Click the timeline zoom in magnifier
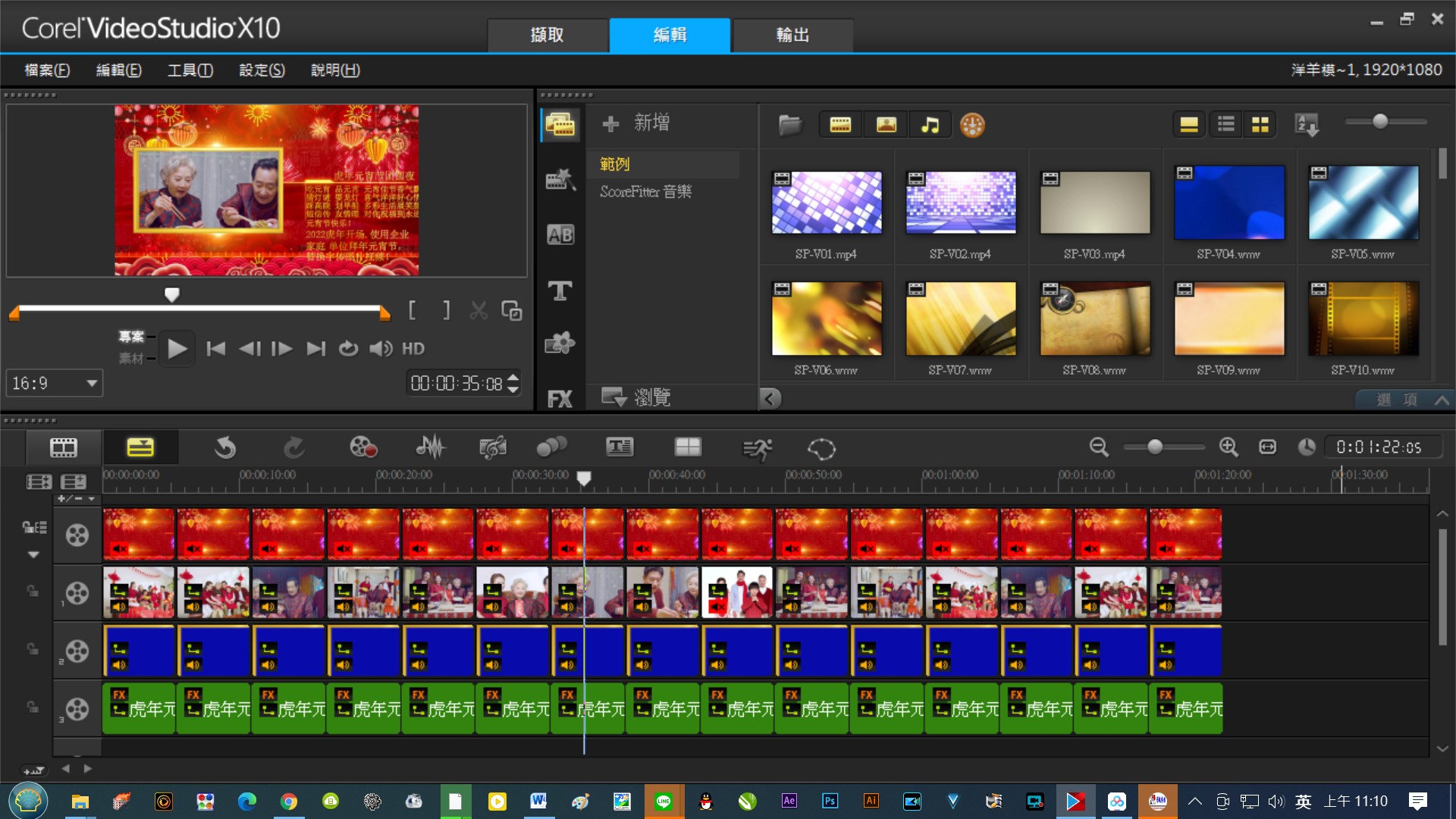 (x=1228, y=447)
